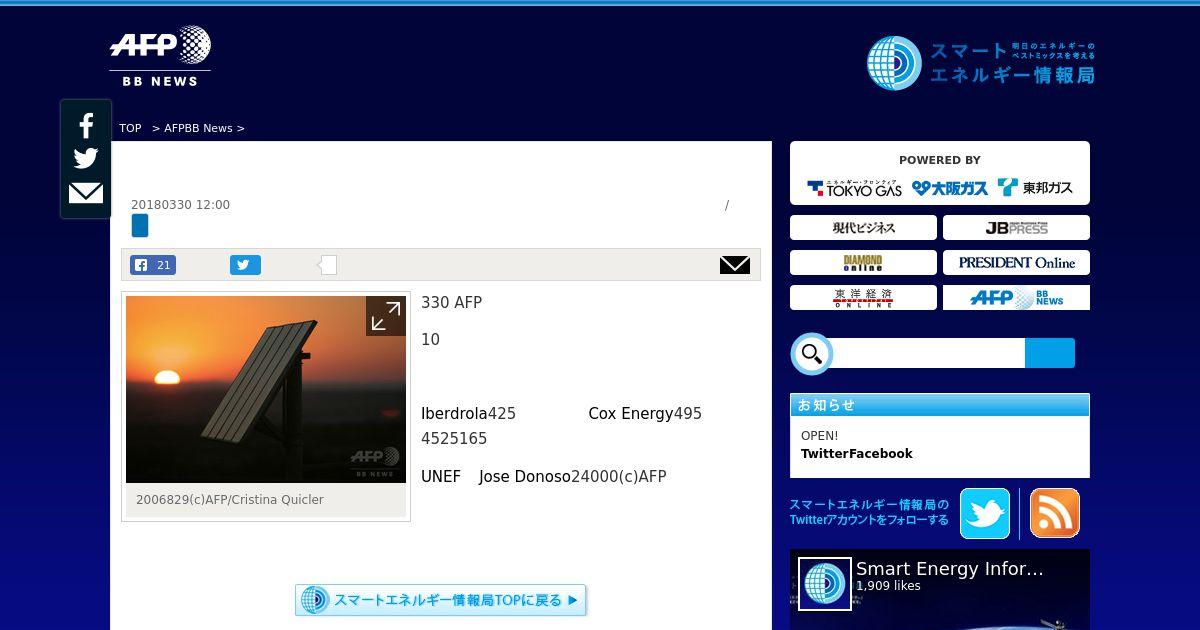Click the magnifying glass search icon
The image size is (1200, 630).
pyautogui.click(x=812, y=354)
